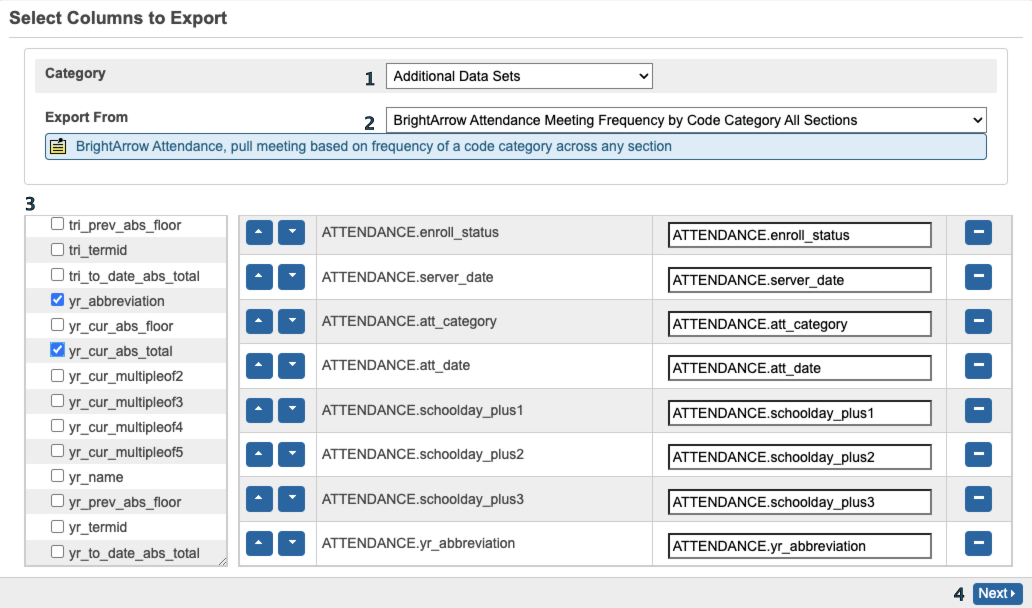Move ATTENDANCE.att_category row up
Image resolution: width=1032 pixels, height=608 pixels.
(259, 321)
